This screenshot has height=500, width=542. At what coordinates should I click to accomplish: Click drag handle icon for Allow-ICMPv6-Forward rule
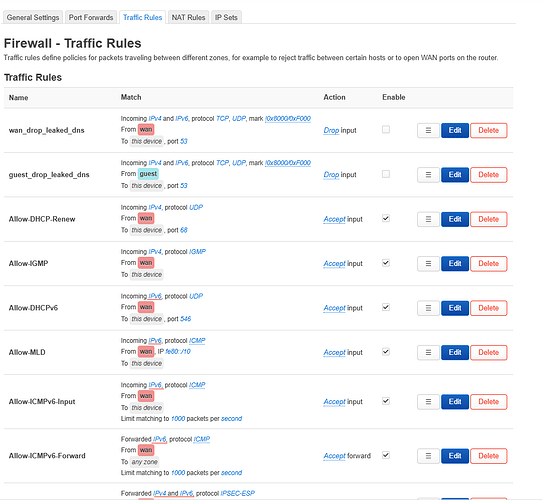tap(428, 456)
